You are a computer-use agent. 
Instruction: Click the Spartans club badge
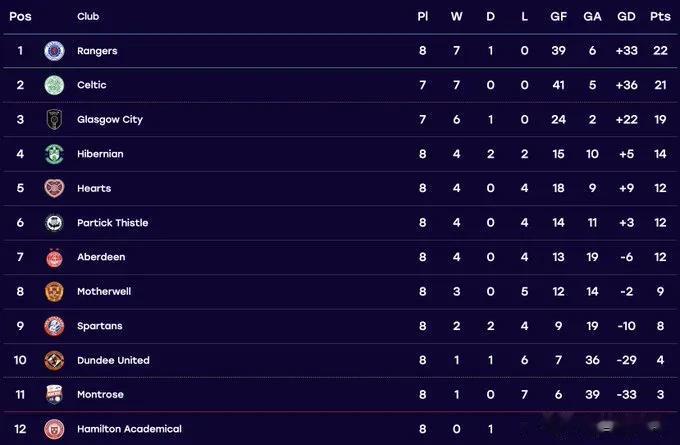54,326
